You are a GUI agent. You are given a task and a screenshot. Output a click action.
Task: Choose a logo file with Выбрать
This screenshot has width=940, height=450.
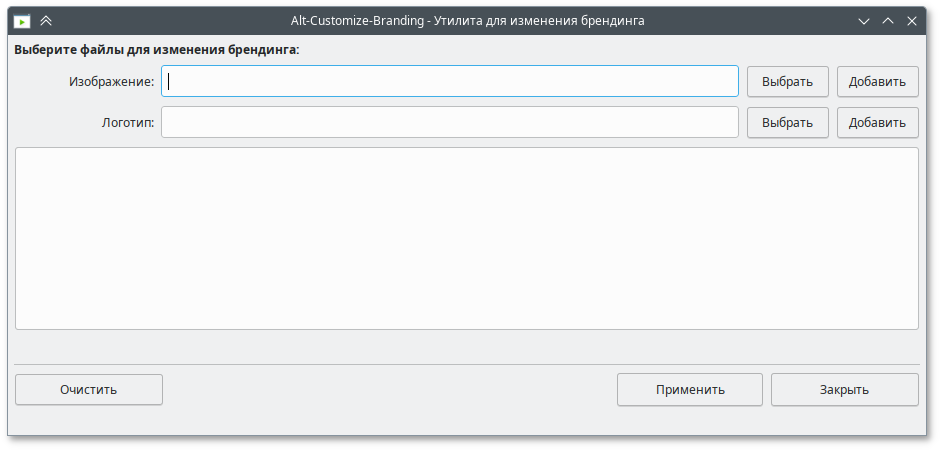[x=787, y=123]
